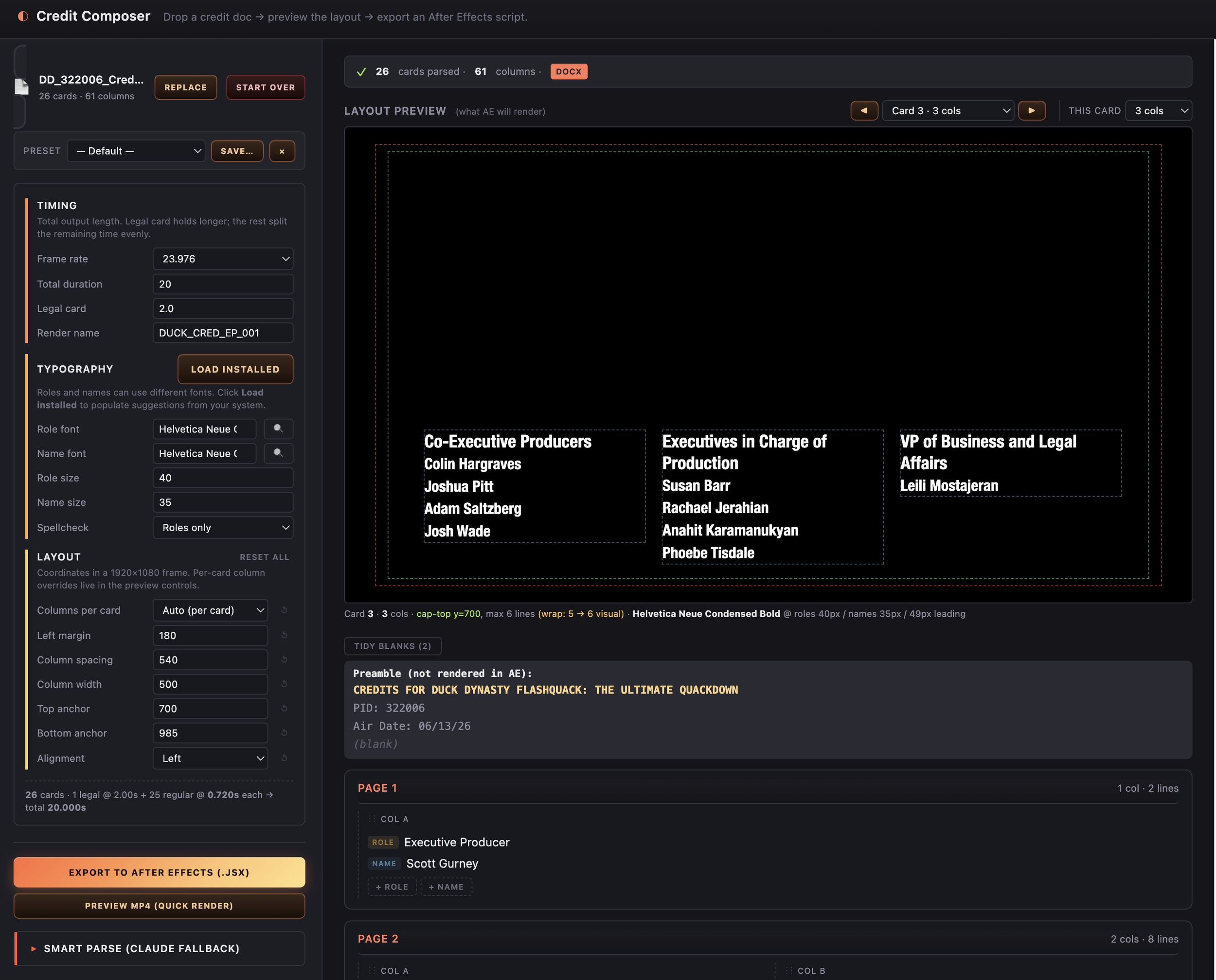Go to next card with right arrow

point(1031,111)
